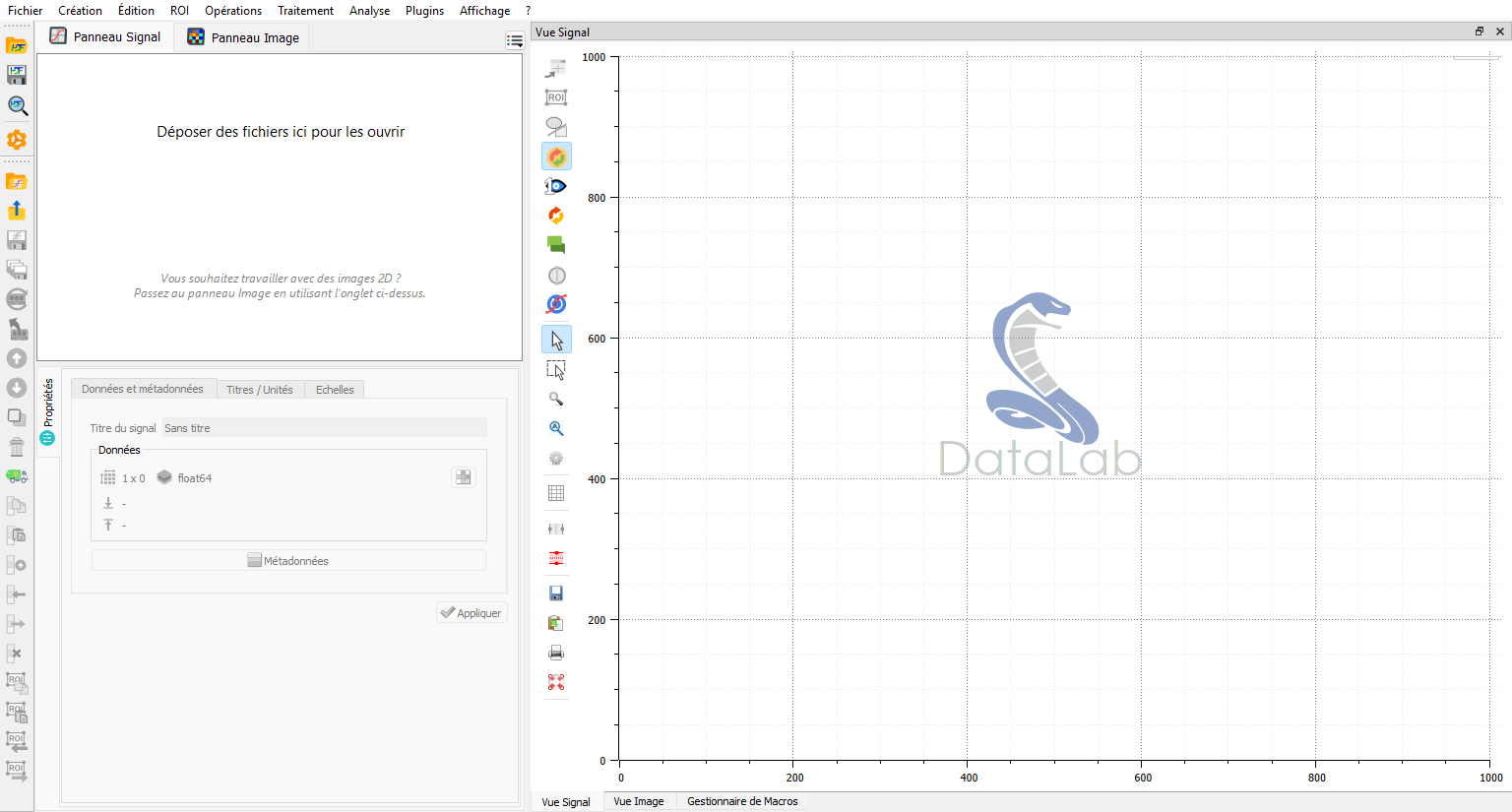Switch to the Panneau Signal tab
This screenshot has width=1512, height=812.
(105, 36)
